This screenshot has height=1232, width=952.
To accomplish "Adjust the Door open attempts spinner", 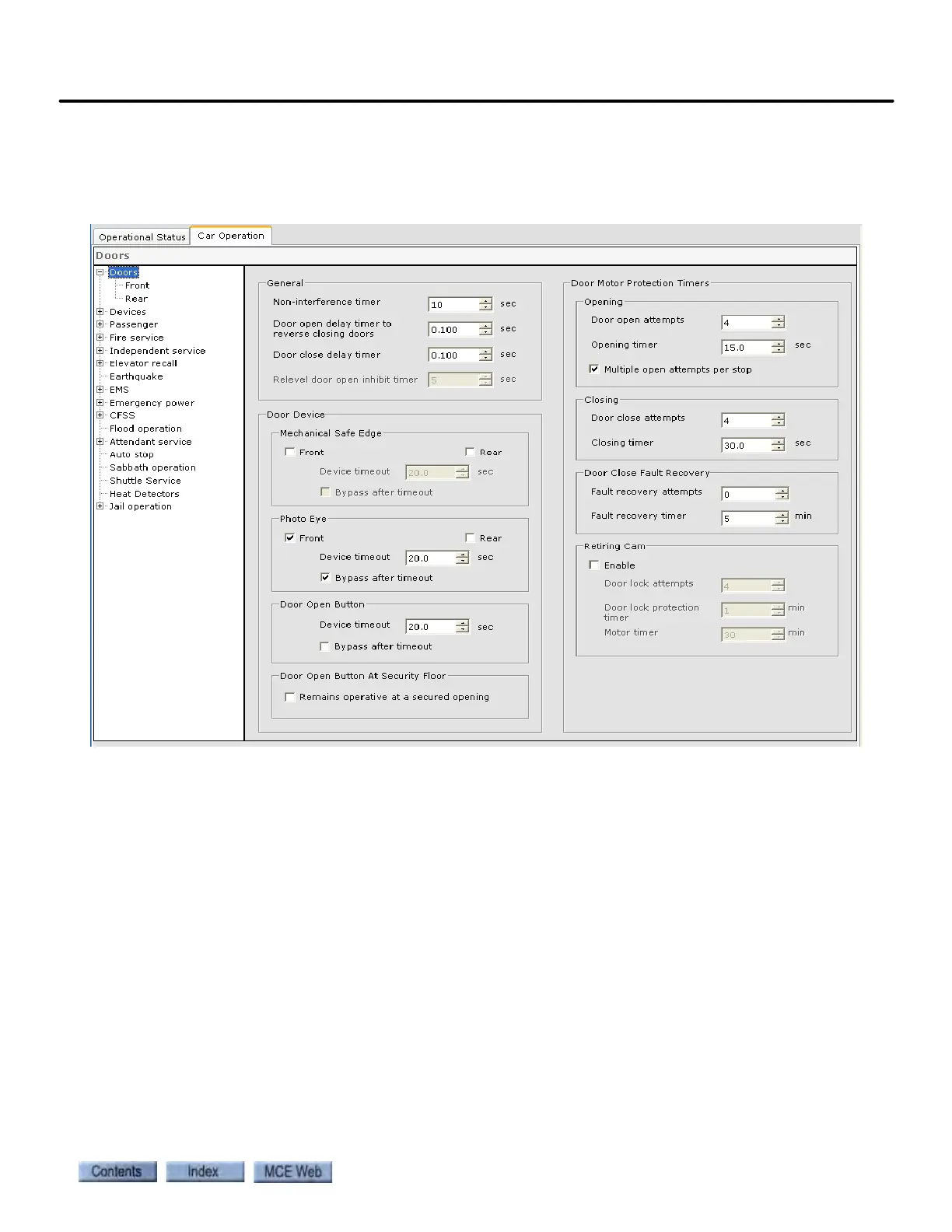I will 779,322.
